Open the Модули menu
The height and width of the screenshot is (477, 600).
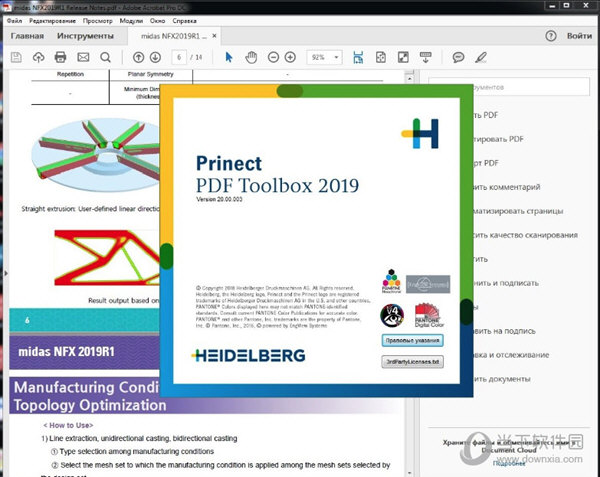pos(131,21)
